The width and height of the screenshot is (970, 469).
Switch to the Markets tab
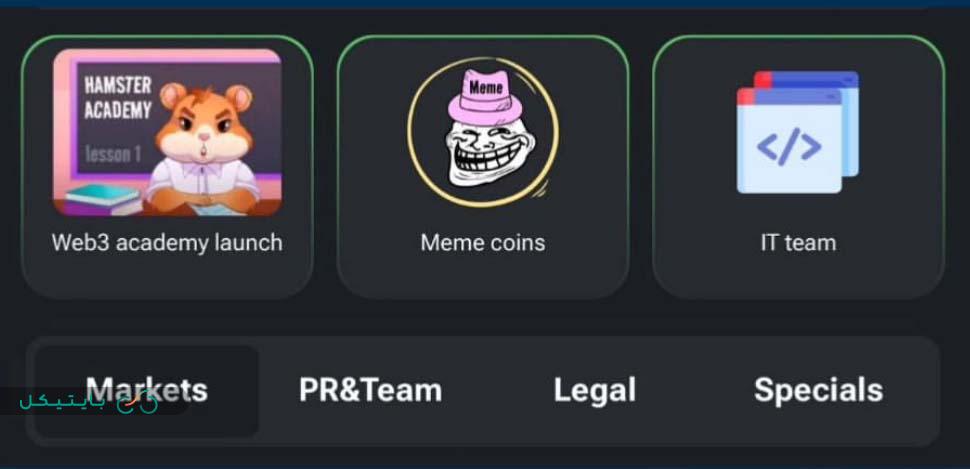147,390
